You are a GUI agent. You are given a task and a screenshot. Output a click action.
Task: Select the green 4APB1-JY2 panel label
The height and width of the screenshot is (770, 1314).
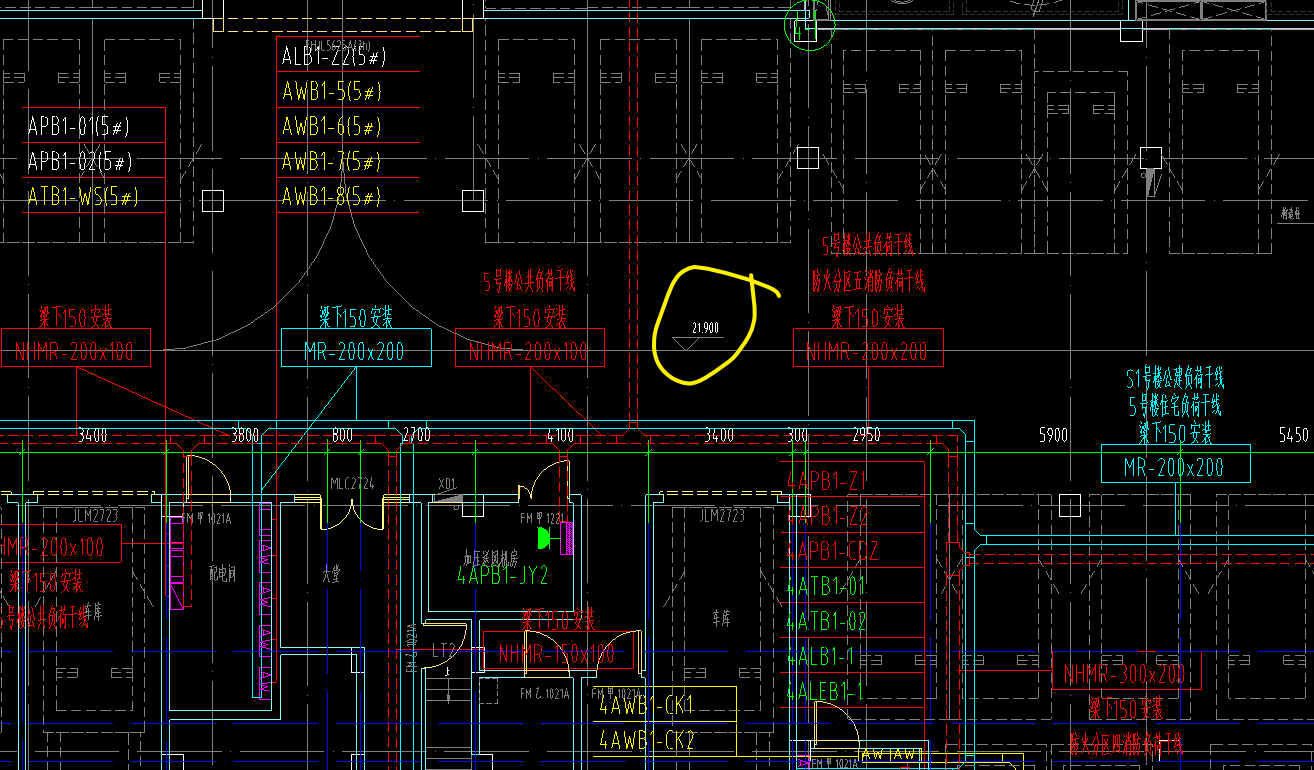pos(503,575)
